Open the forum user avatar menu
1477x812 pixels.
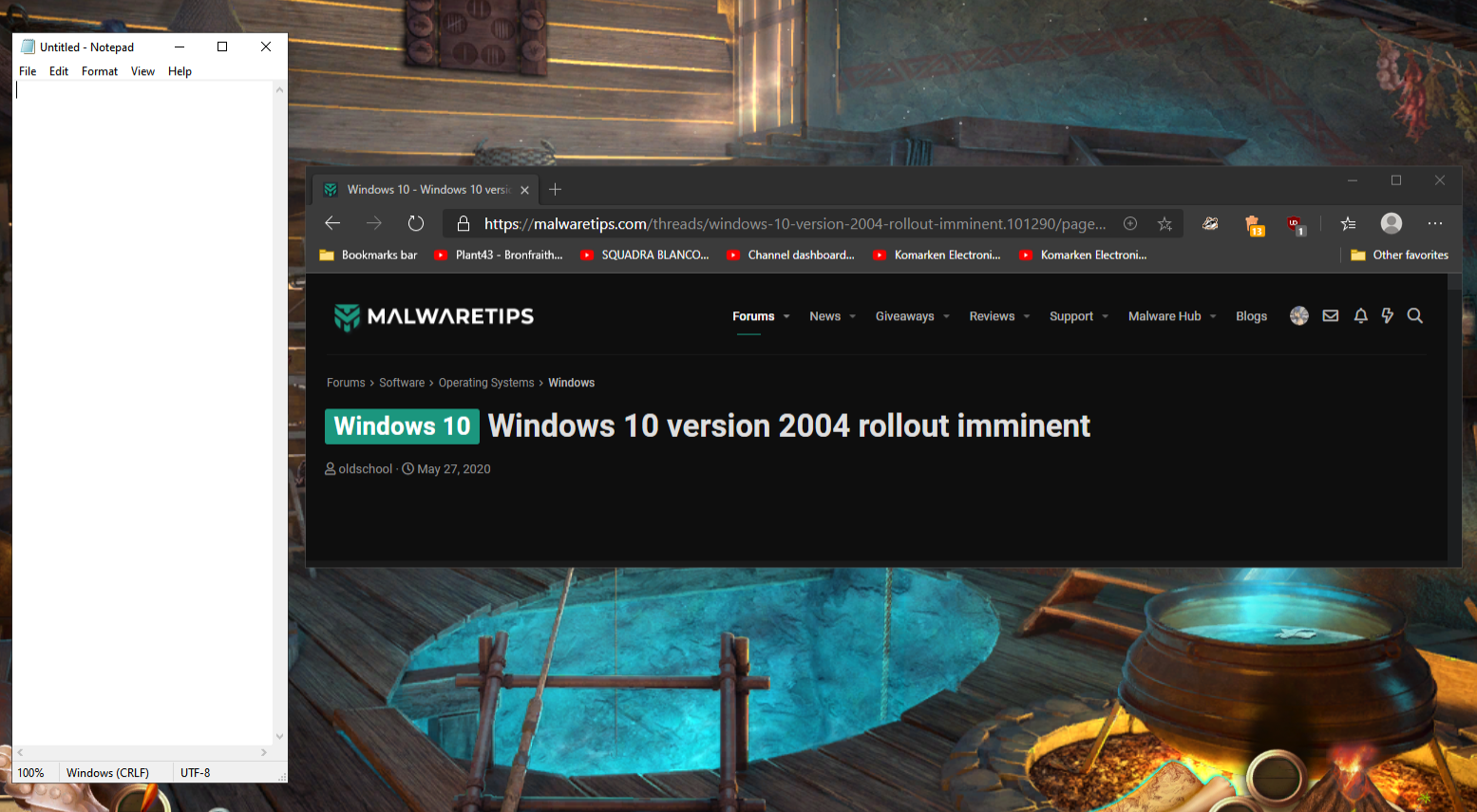(1299, 316)
